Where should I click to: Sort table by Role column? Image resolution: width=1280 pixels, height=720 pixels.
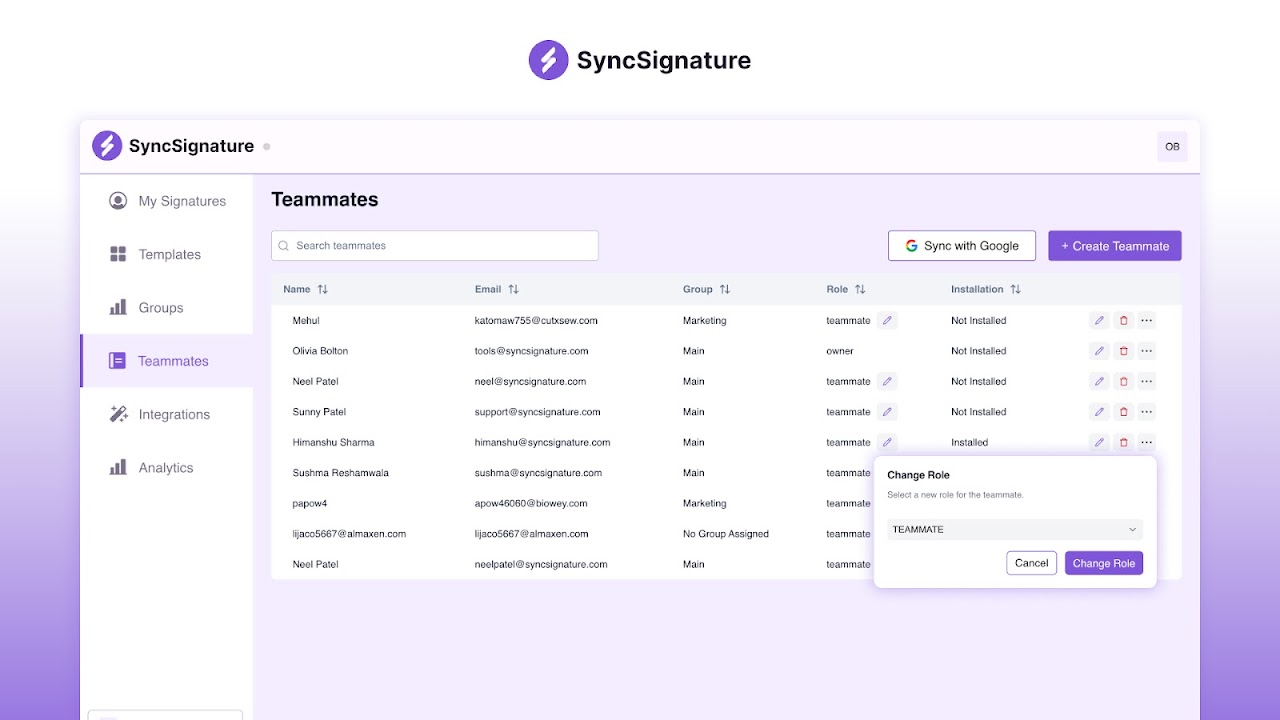point(860,289)
